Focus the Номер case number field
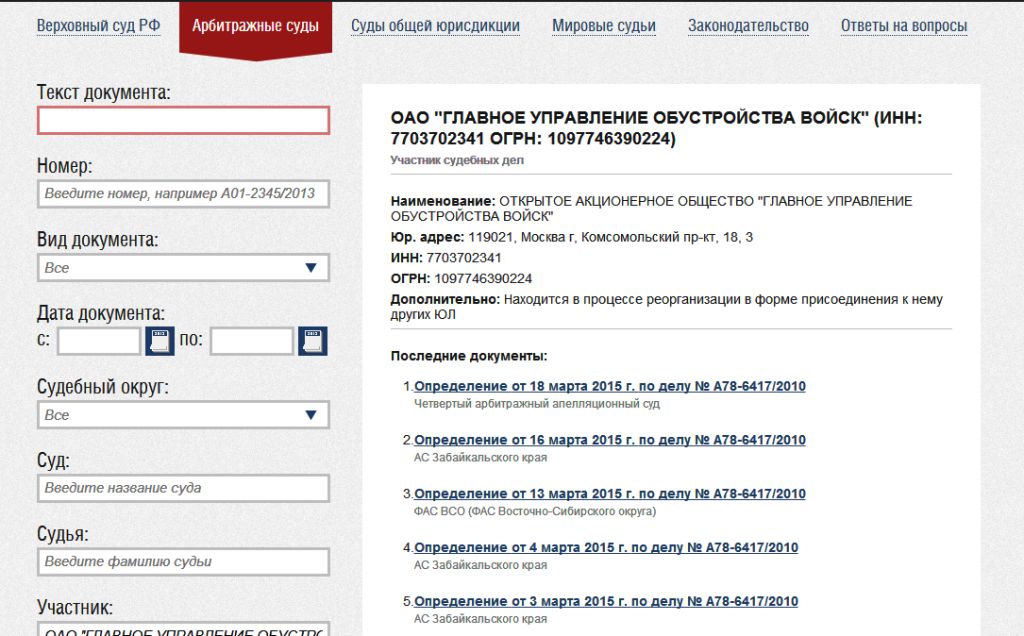This screenshot has height=636, width=1024. (x=183, y=194)
